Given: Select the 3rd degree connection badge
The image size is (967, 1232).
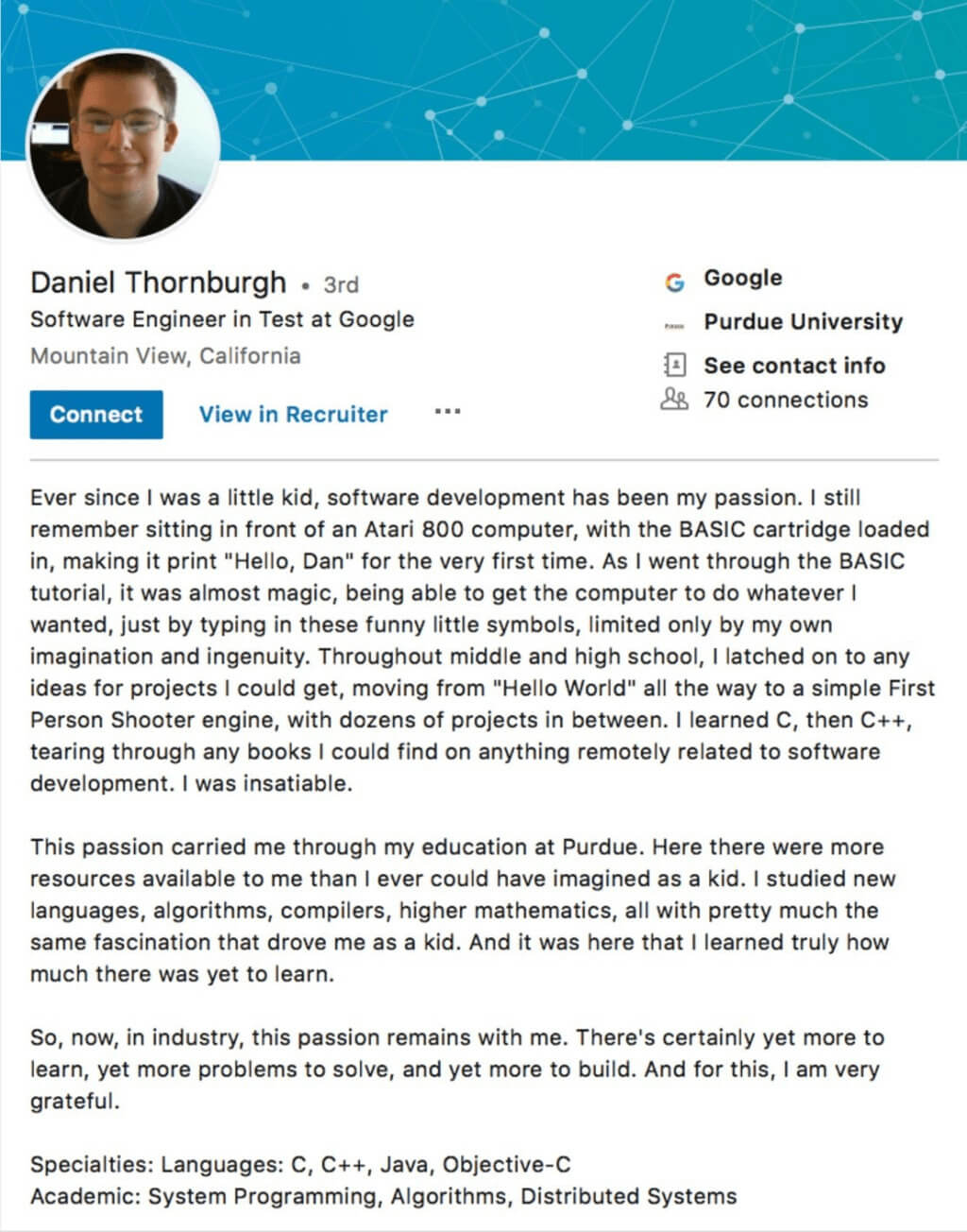Looking at the screenshot, I should [x=340, y=282].
